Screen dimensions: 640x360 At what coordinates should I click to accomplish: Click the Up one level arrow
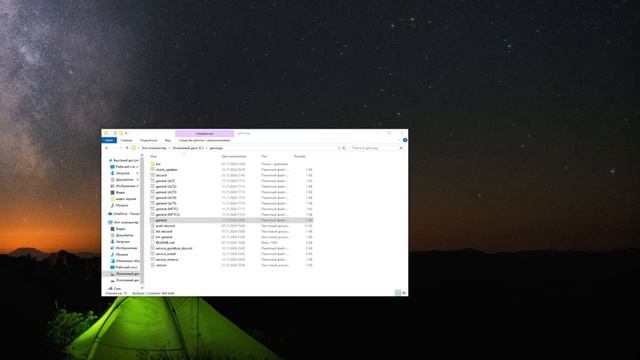[x=127, y=148]
